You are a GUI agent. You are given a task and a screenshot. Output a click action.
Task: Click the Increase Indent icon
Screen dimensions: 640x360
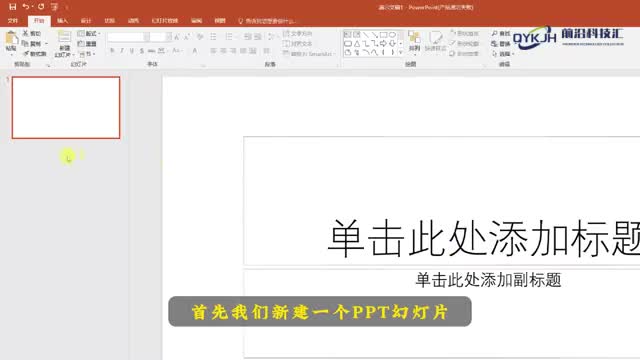pyautogui.click(x=258, y=37)
